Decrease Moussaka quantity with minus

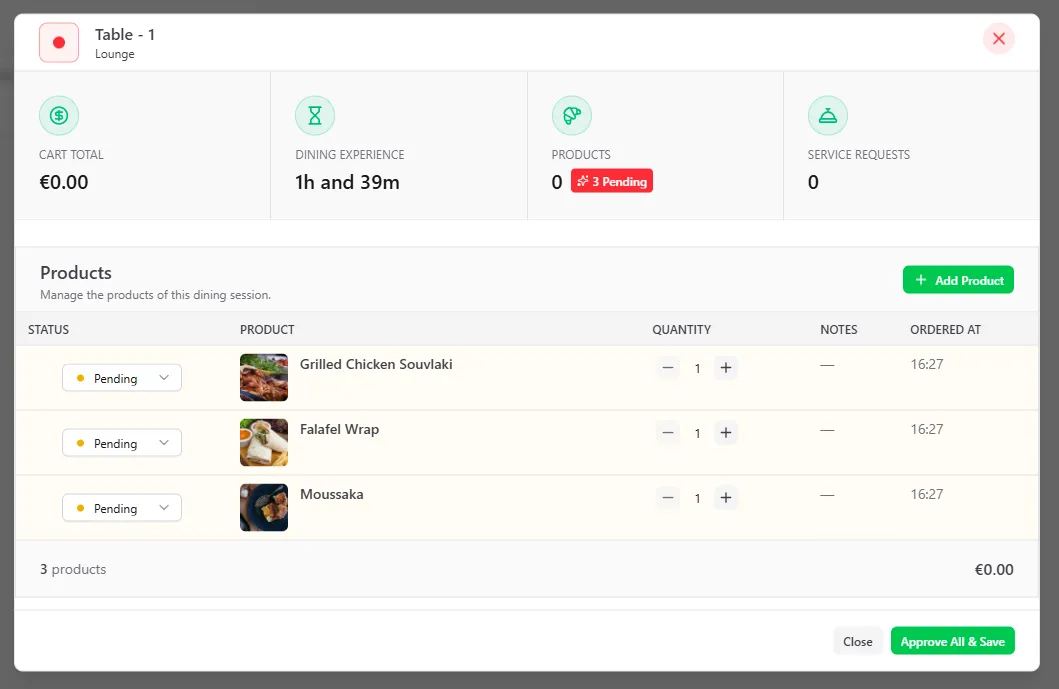(x=668, y=498)
